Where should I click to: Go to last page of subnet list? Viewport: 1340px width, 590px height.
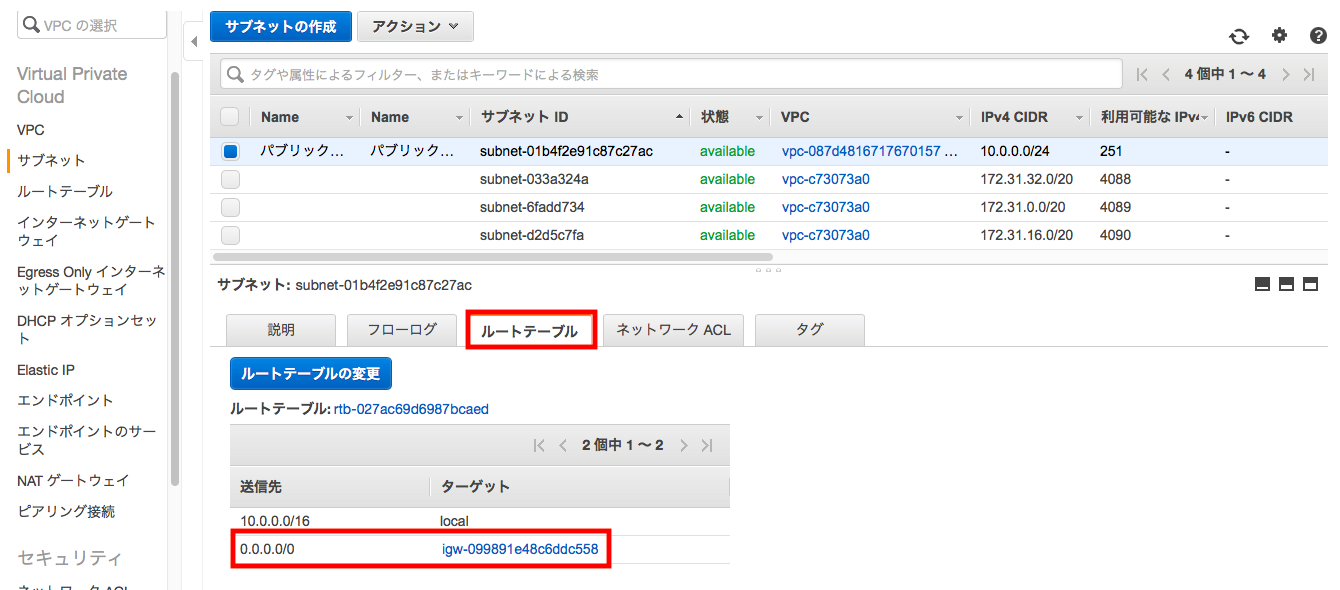pyautogui.click(x=1309, y=74)
